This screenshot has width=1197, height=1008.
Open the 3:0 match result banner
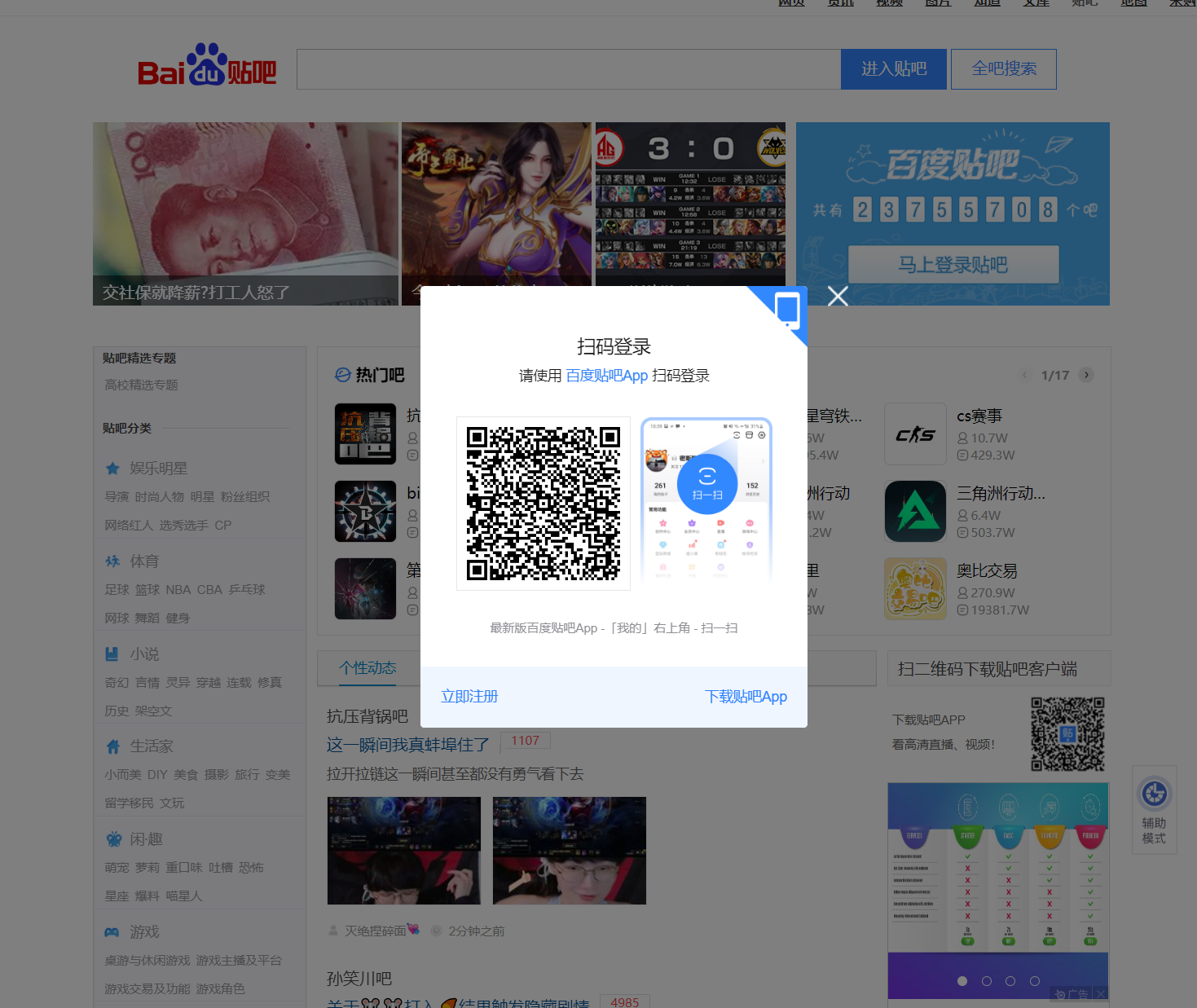tap(690, 204)
